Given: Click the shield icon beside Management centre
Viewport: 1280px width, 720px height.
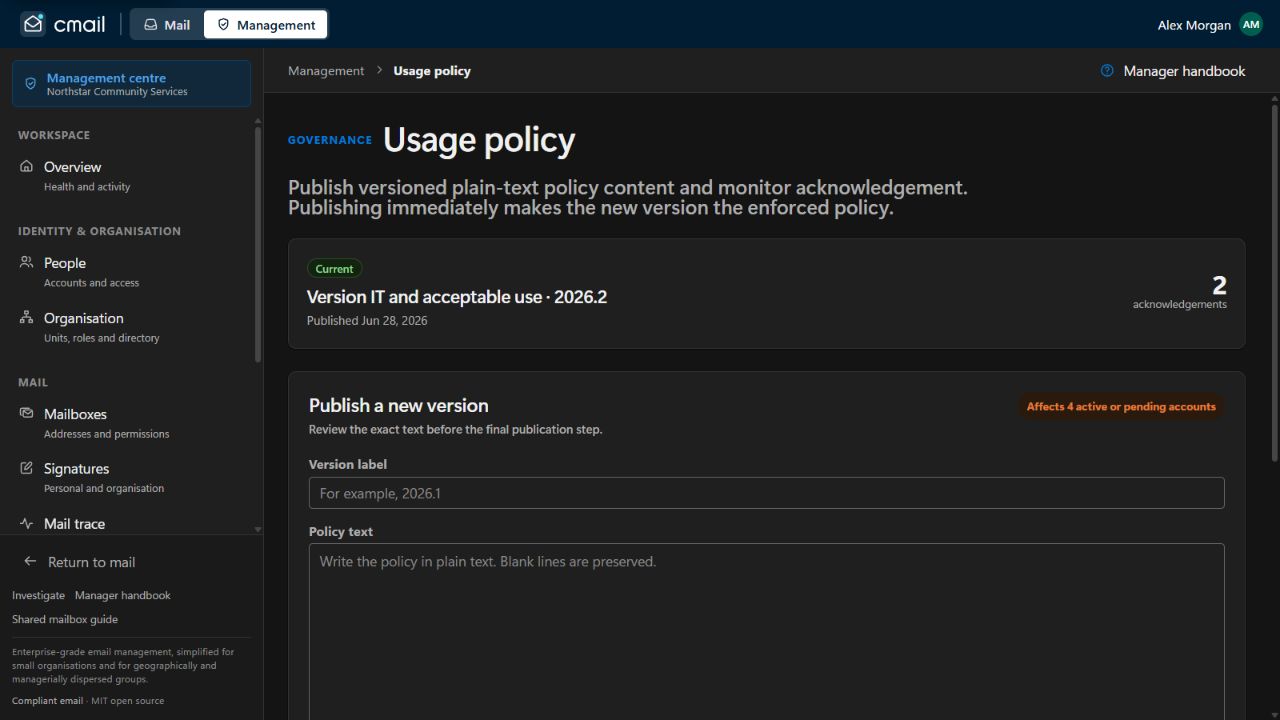Looking at the screenshot, I should pos(30,84).
